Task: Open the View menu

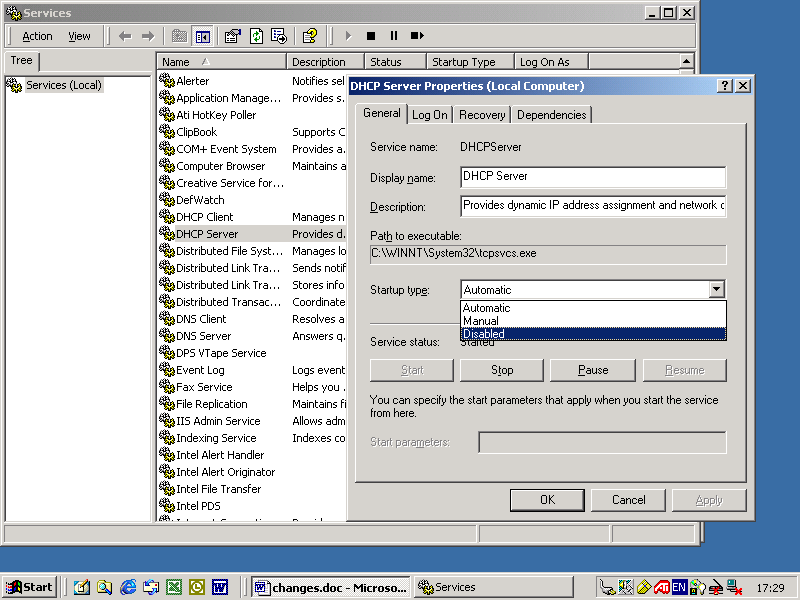Action: 80,36
